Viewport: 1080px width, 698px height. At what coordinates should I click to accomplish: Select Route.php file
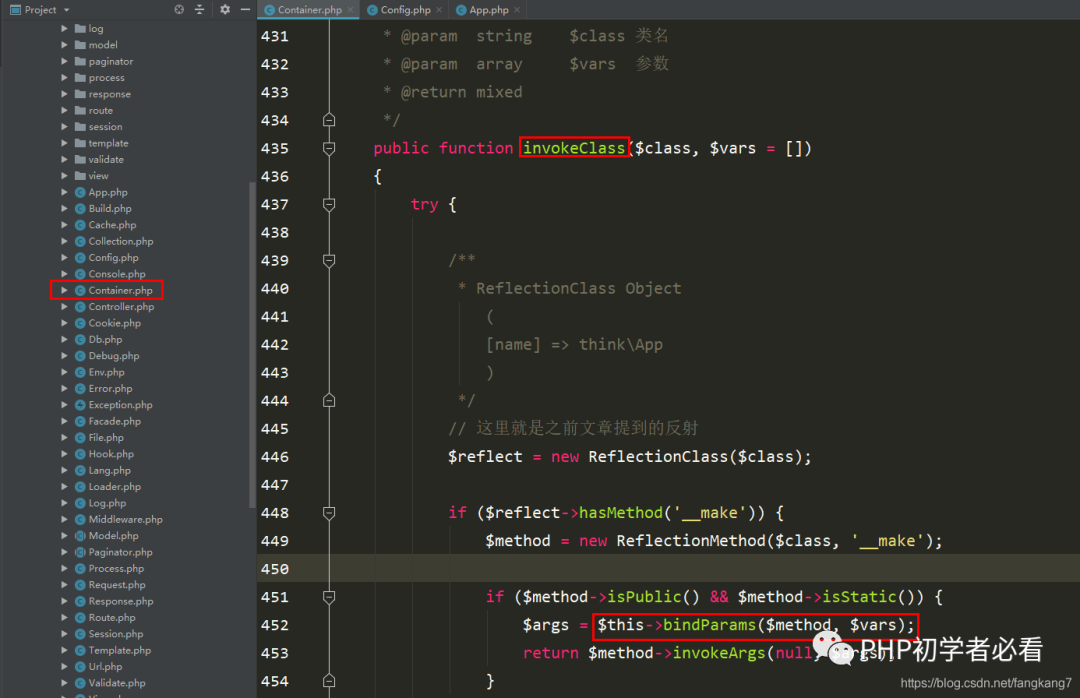(112, 617)
